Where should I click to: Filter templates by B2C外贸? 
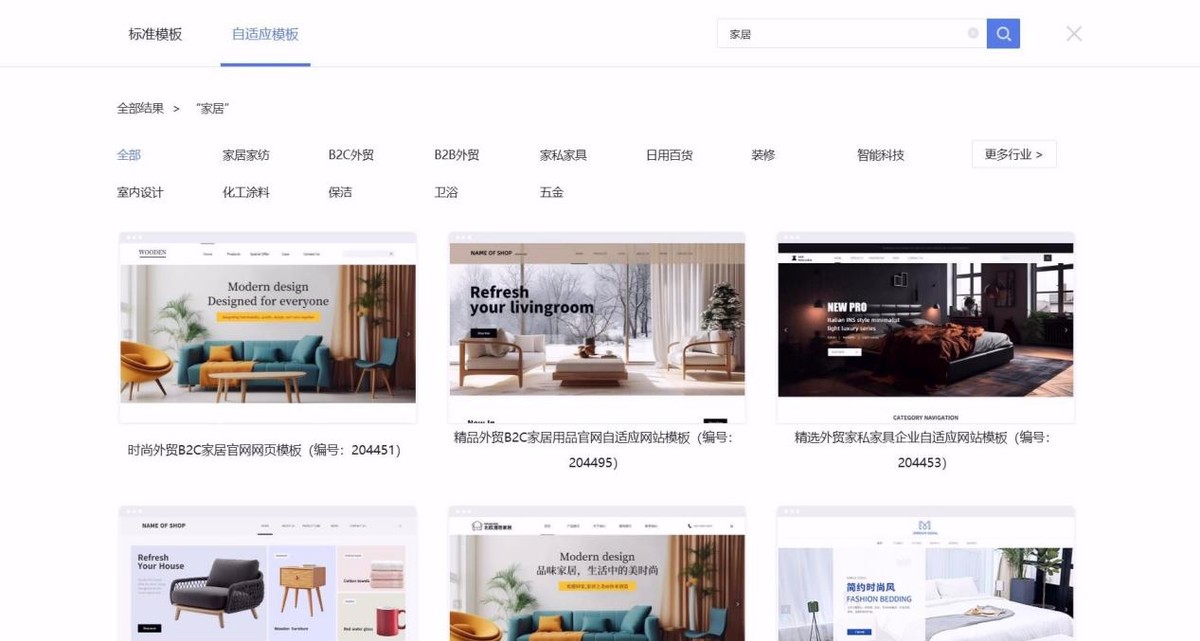pos(351,154)
